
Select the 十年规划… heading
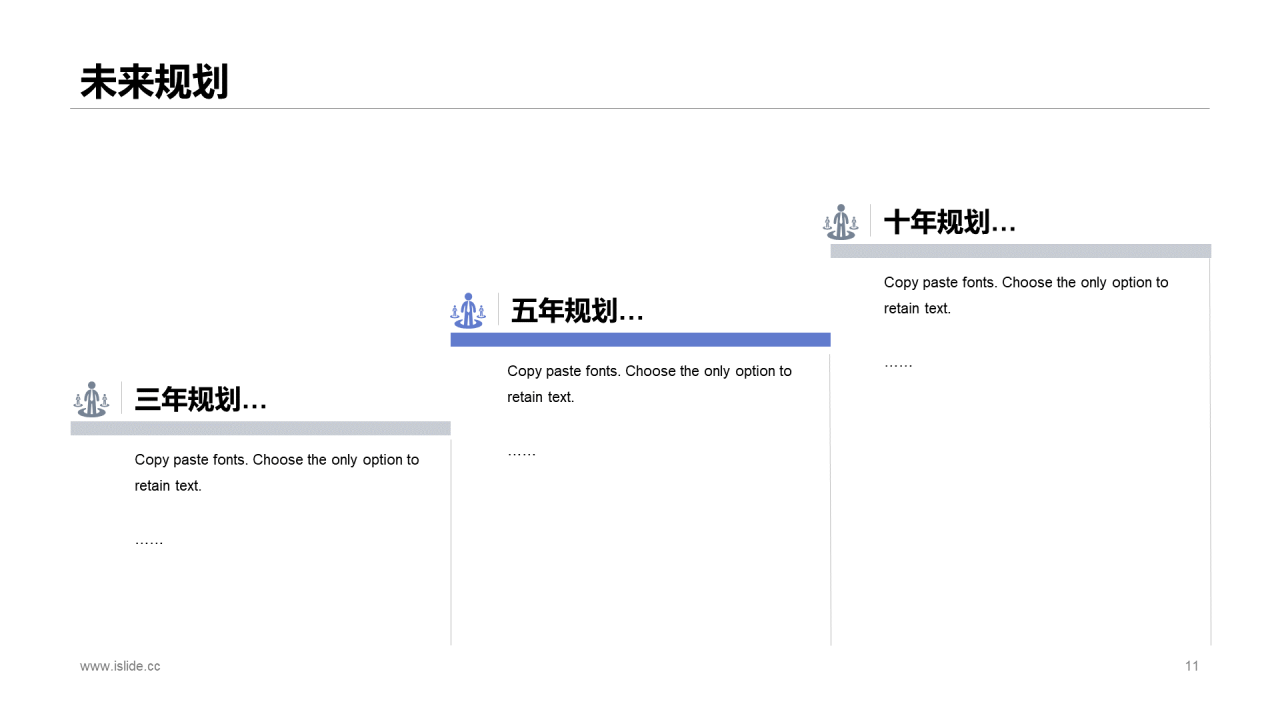[949, 222]
